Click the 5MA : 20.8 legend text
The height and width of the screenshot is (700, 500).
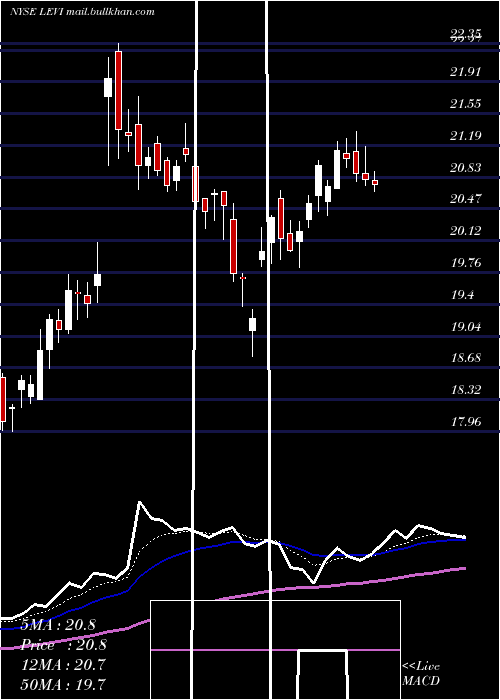click(58, 625)
